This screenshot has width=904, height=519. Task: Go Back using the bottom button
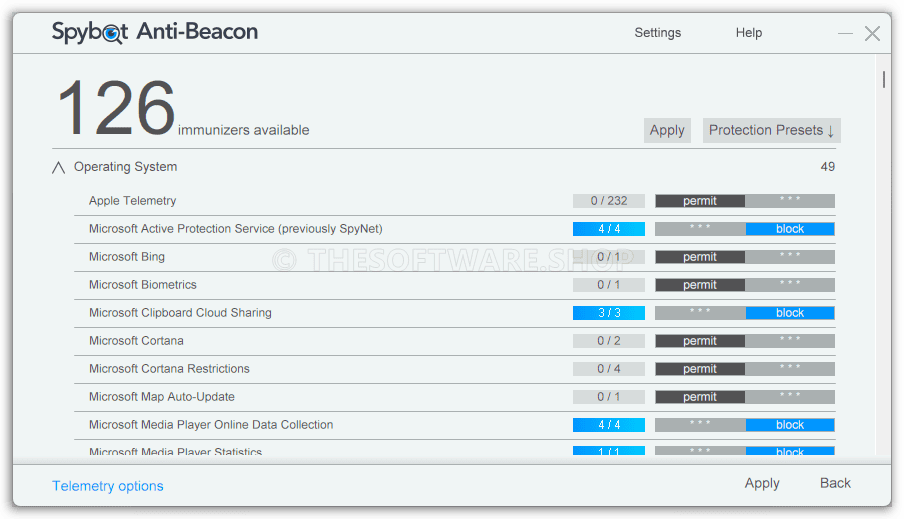click(835, 483)
